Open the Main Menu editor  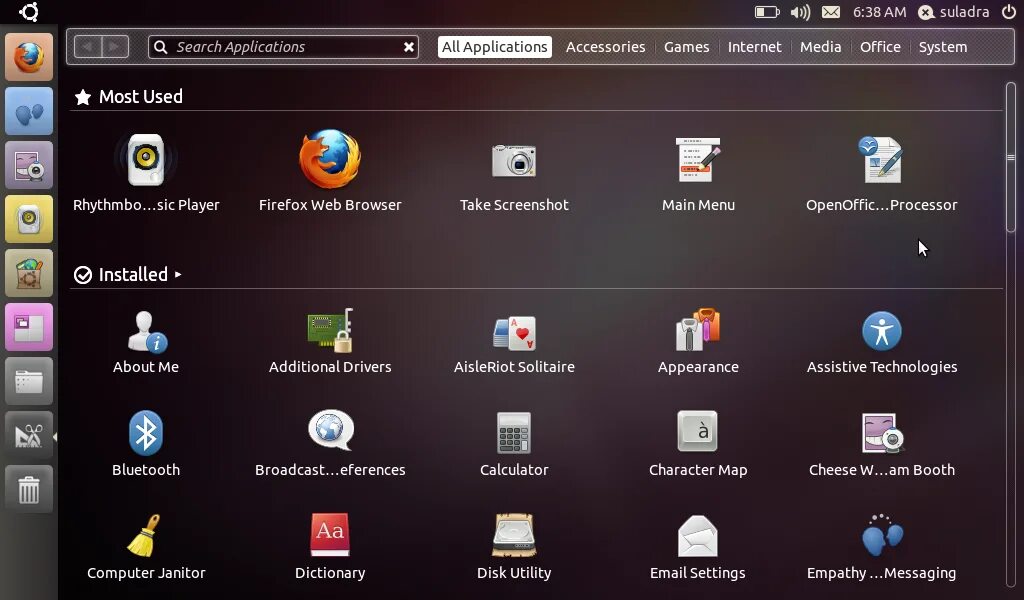point(698,172)
